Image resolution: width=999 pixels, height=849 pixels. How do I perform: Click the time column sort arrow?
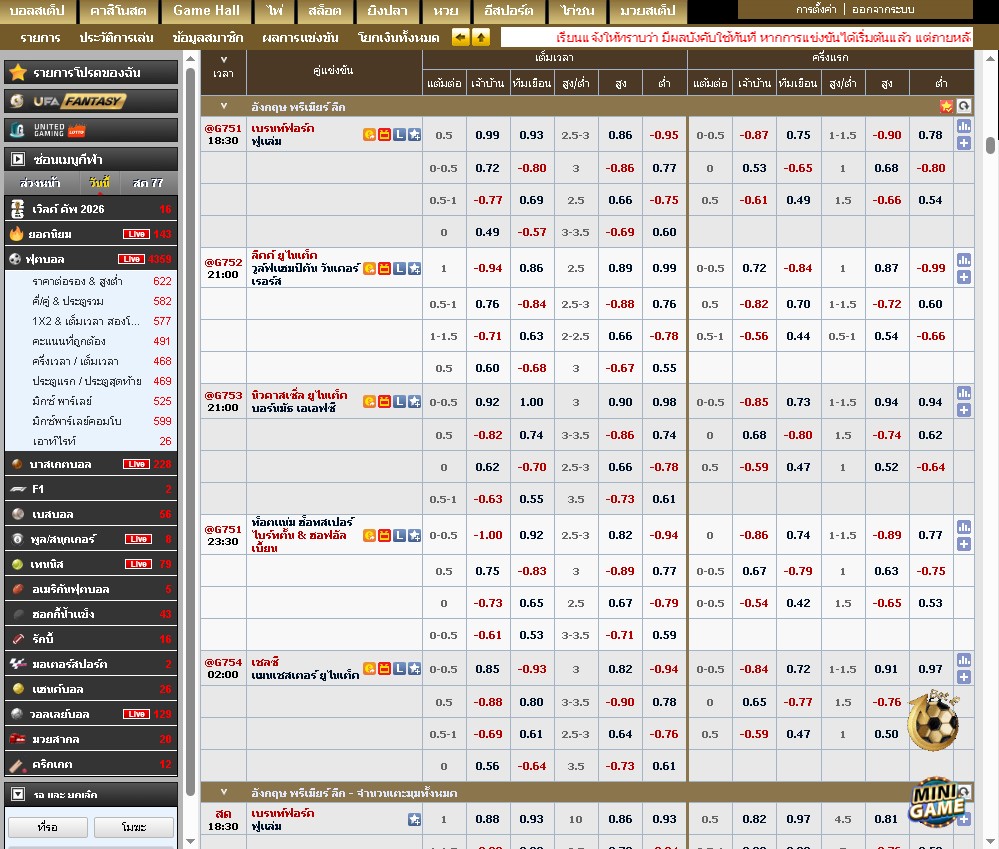click(x=224, y=60)
